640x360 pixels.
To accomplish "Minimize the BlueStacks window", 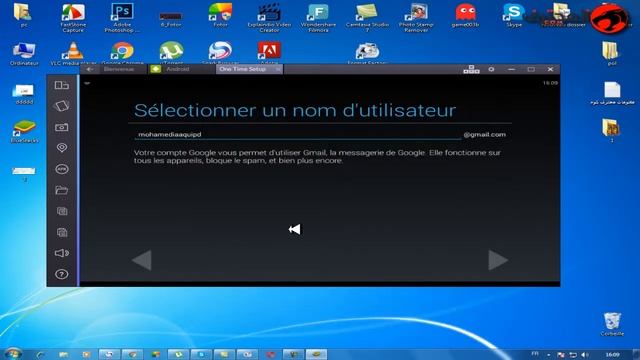I will tap(511, 69).
